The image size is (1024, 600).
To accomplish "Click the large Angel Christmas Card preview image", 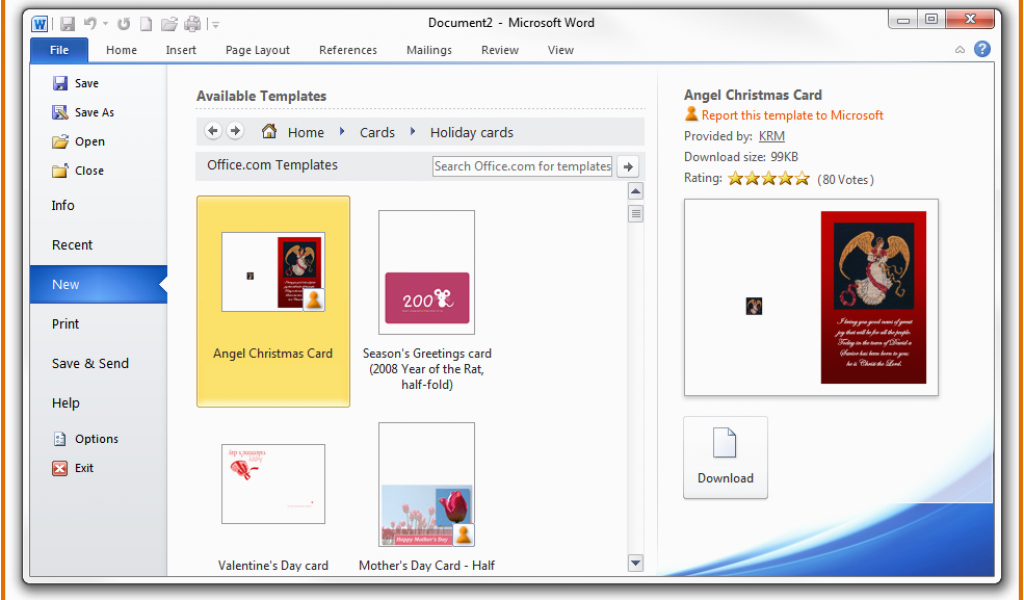I will 811,297.
